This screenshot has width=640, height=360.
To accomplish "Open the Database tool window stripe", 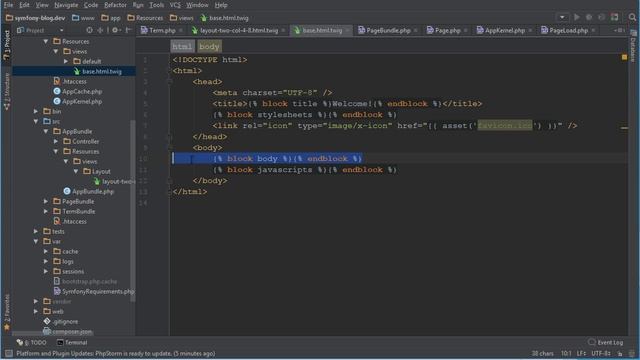I will coord(633,46).
